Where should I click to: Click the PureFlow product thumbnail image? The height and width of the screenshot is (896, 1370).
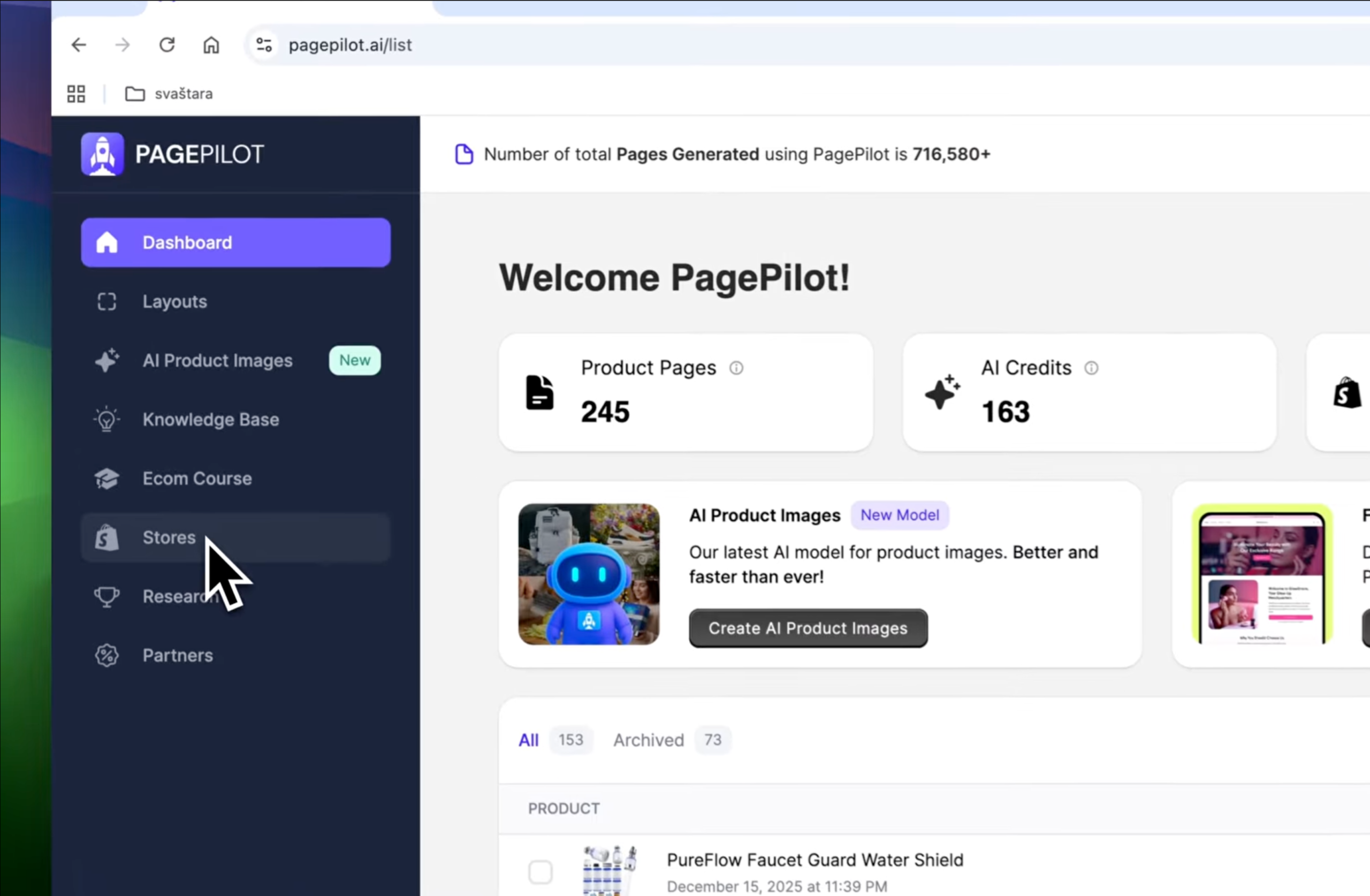pyautogui.click(x=610, y=871)
